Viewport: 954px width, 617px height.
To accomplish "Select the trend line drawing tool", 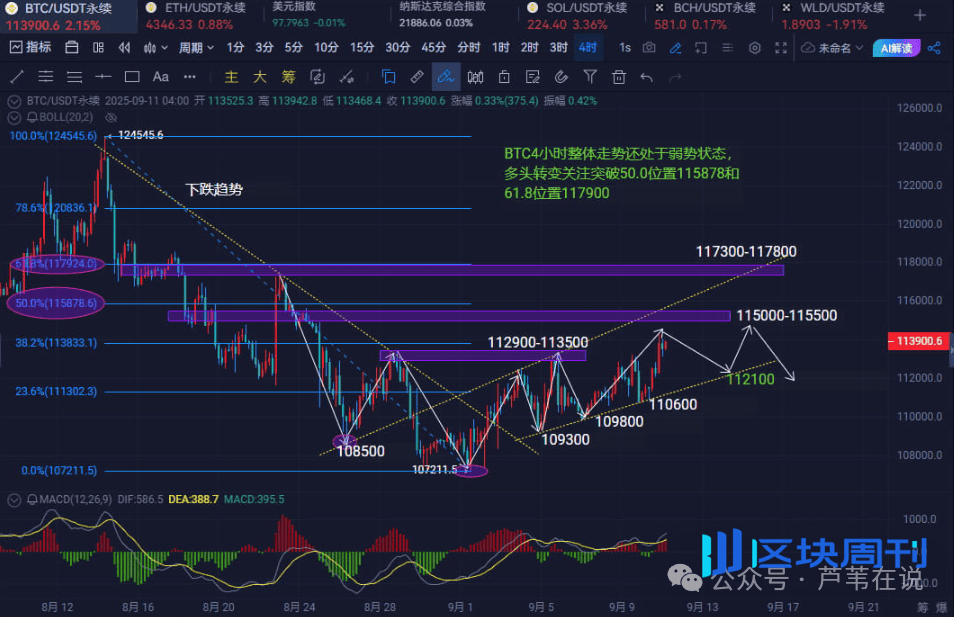I will click(x=17, y=77).
